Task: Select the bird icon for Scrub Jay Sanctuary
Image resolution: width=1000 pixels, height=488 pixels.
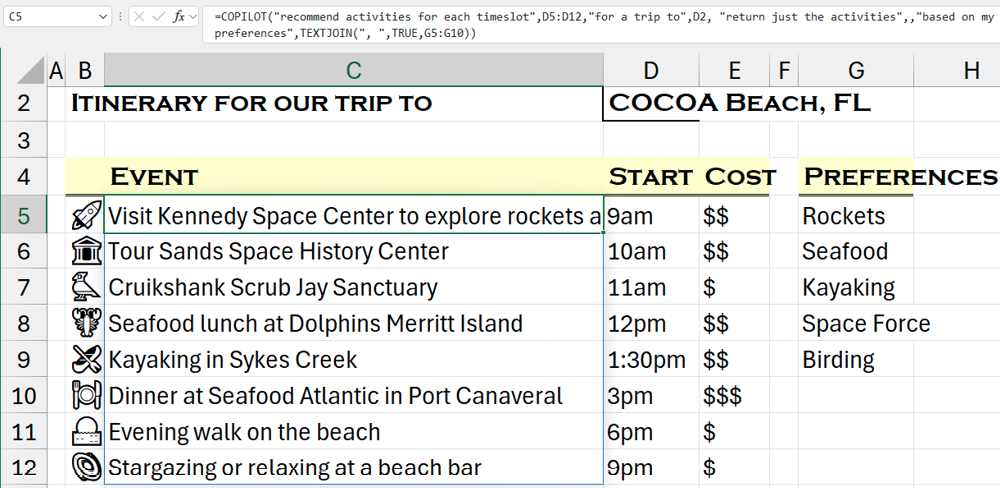Action: click(x=87, y=288)
